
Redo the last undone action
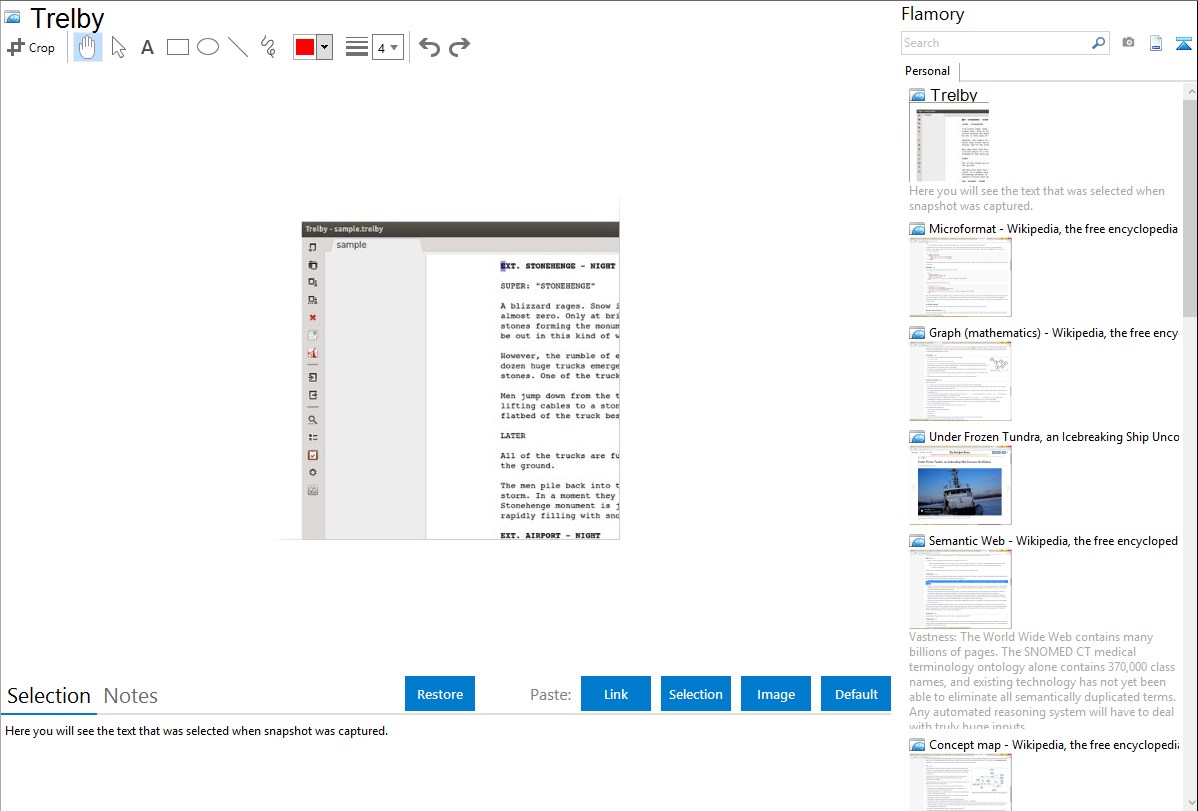[x=459, y=47]
